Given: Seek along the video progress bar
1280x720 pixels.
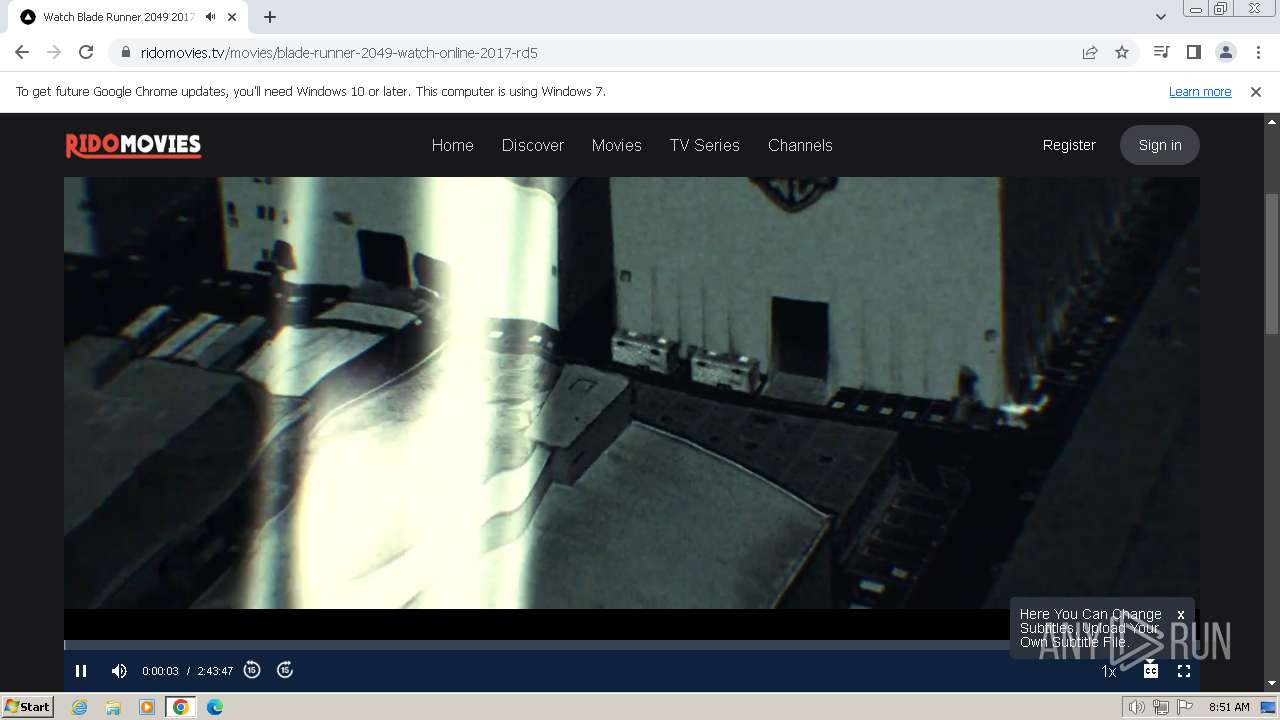Looking at the screenshot, I should click(632, 645).
